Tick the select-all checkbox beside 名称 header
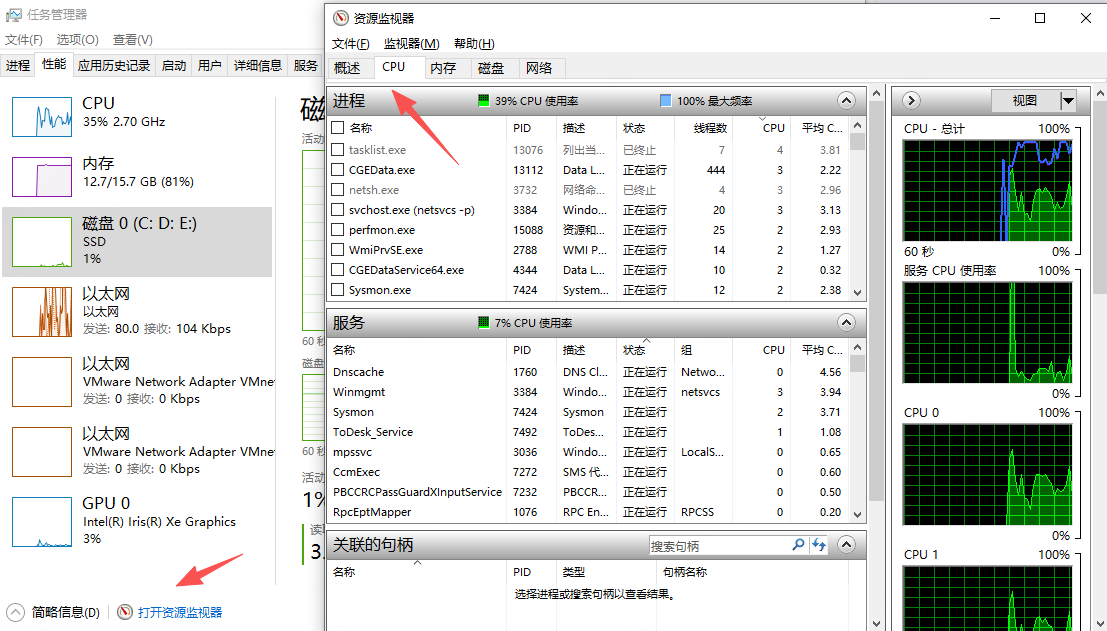 click(337, 128)
